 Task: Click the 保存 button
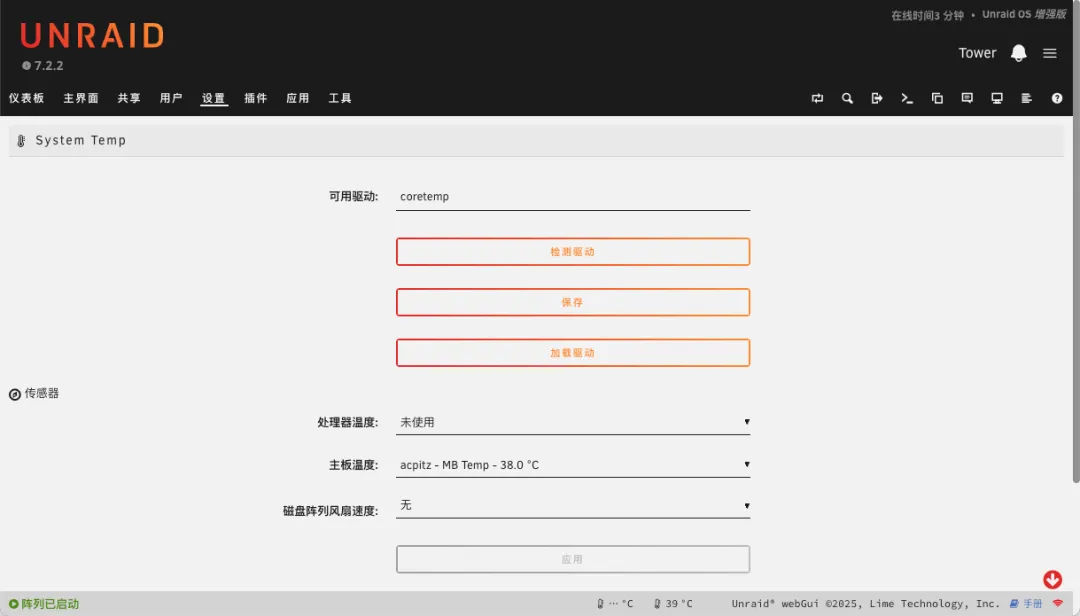tap(573, 302)
